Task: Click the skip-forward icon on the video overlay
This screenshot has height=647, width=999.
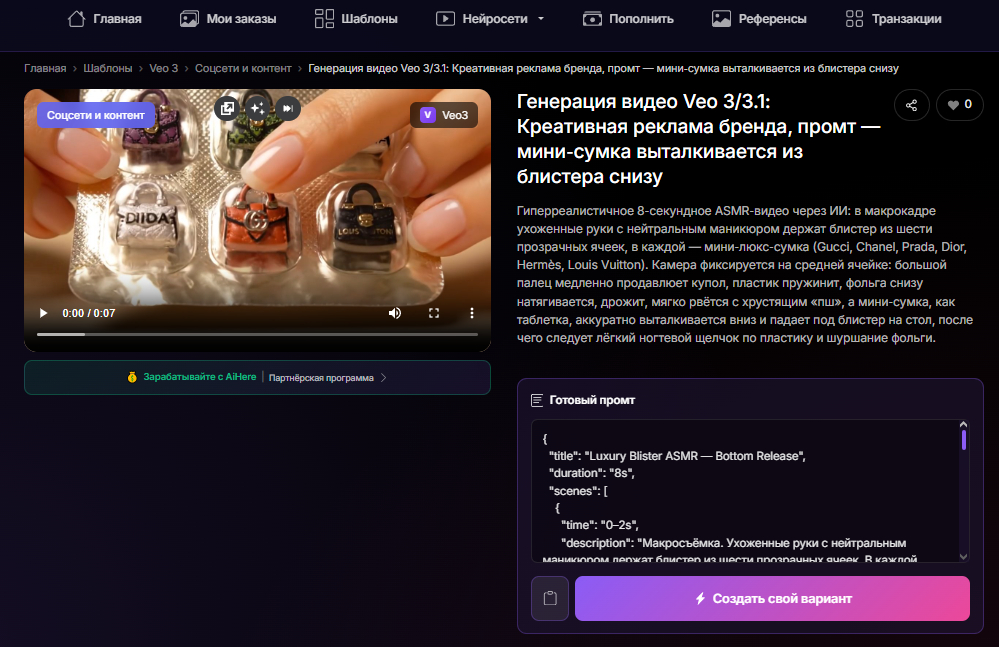Action: click(289, 109)
